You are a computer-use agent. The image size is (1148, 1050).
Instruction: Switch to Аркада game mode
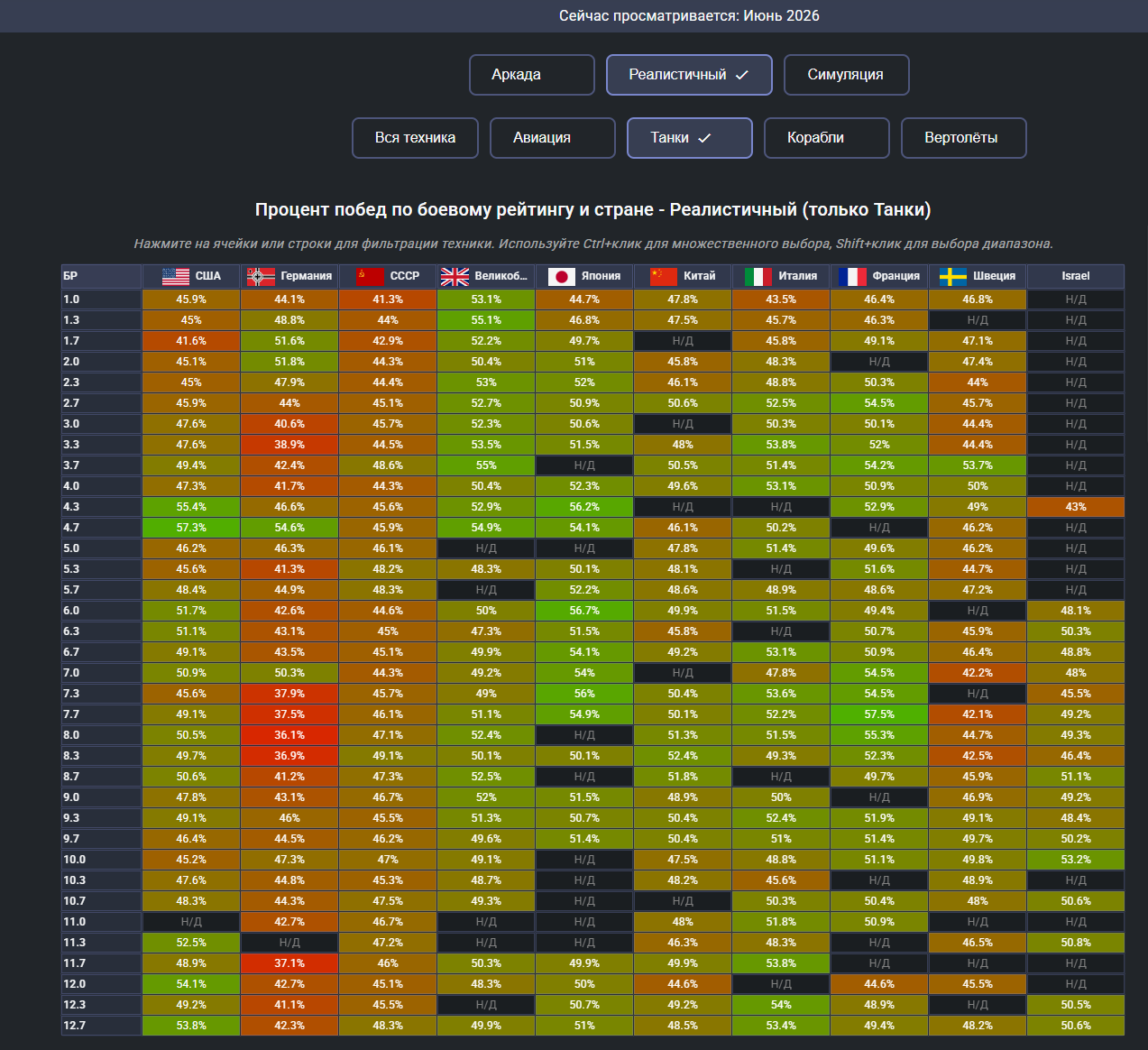[x=532, y=75]
